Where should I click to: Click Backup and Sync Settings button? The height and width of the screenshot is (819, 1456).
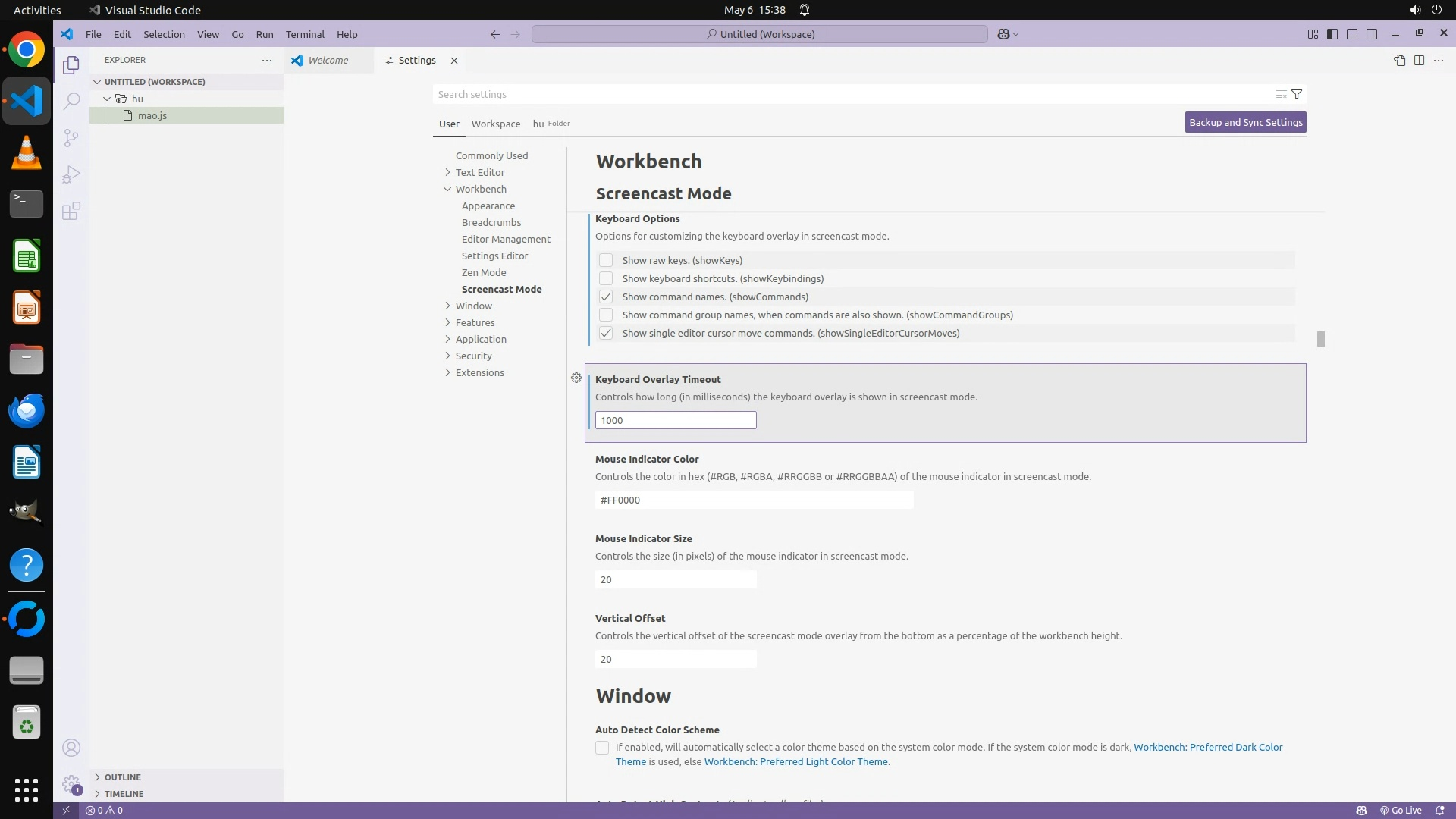tap(1245, 122)
